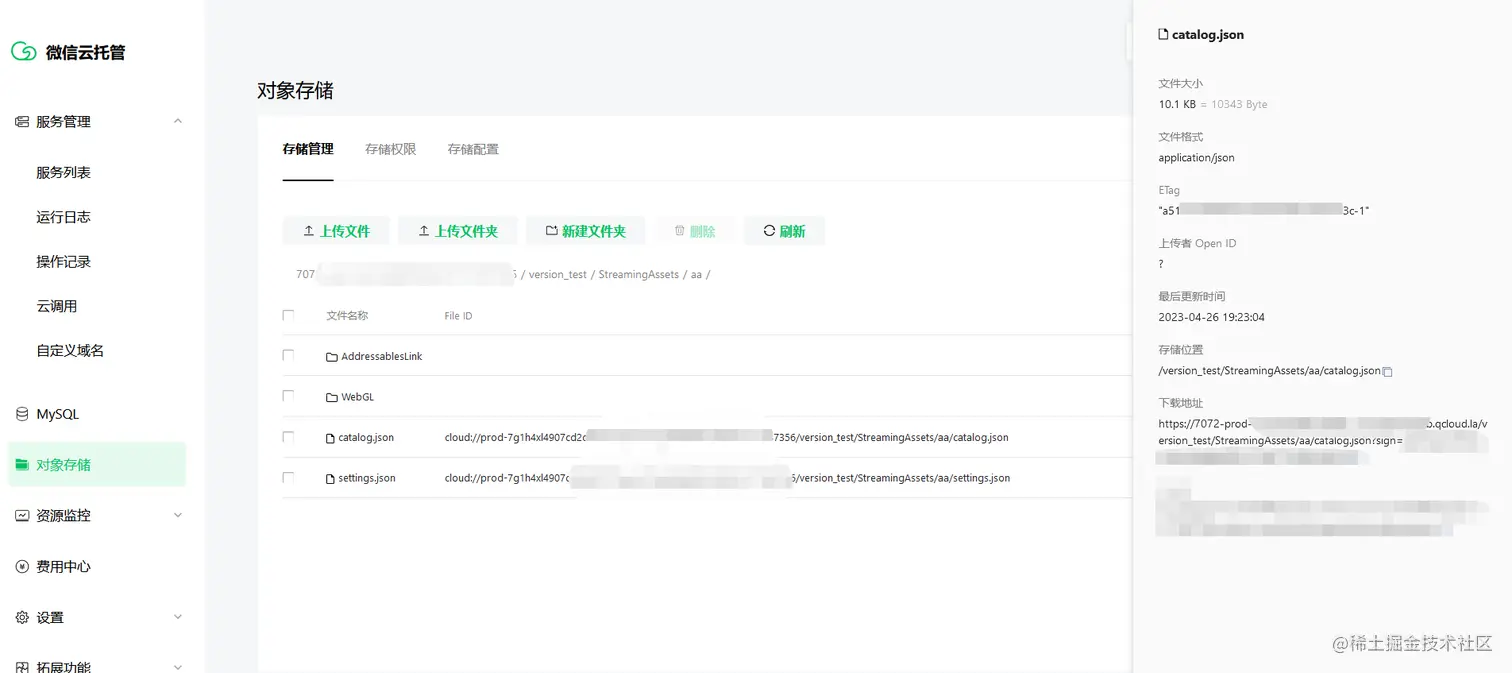Open 操作记录 in the sidebar
1512x673 pixels.
click(x=63, y=262)
